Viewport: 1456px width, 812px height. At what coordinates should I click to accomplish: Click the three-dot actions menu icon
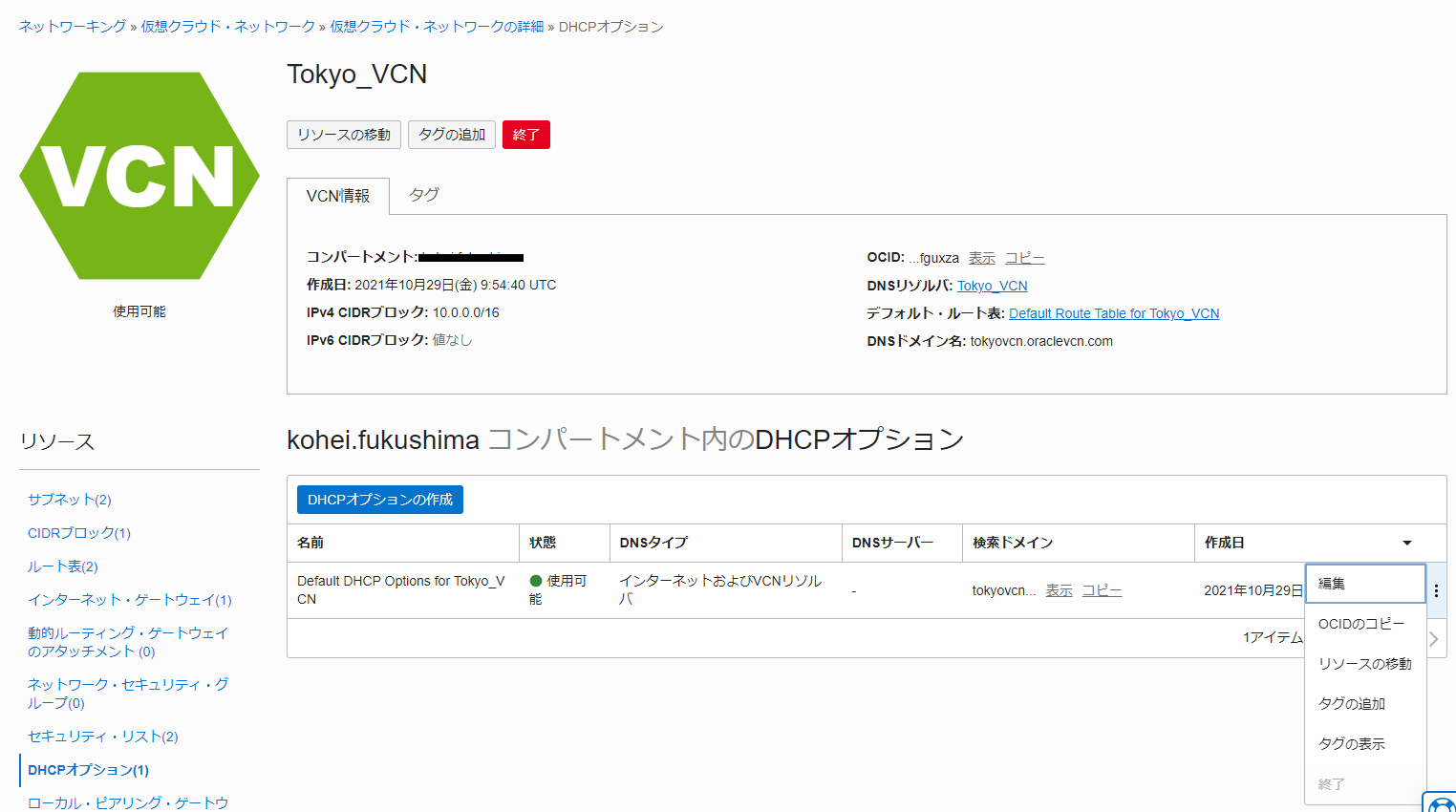(x=1436, y=590)
